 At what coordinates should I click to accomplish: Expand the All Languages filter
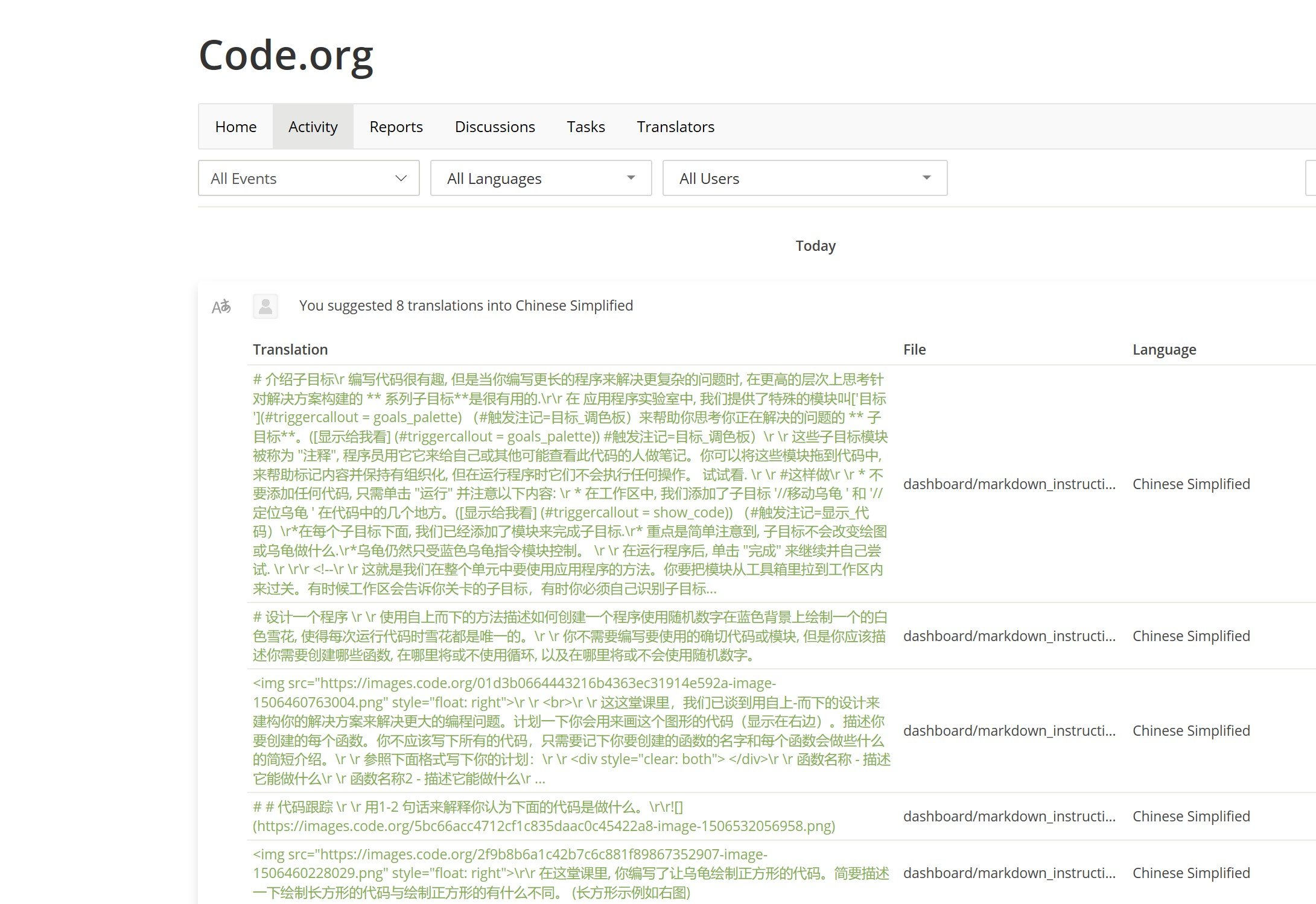(541, 179)
